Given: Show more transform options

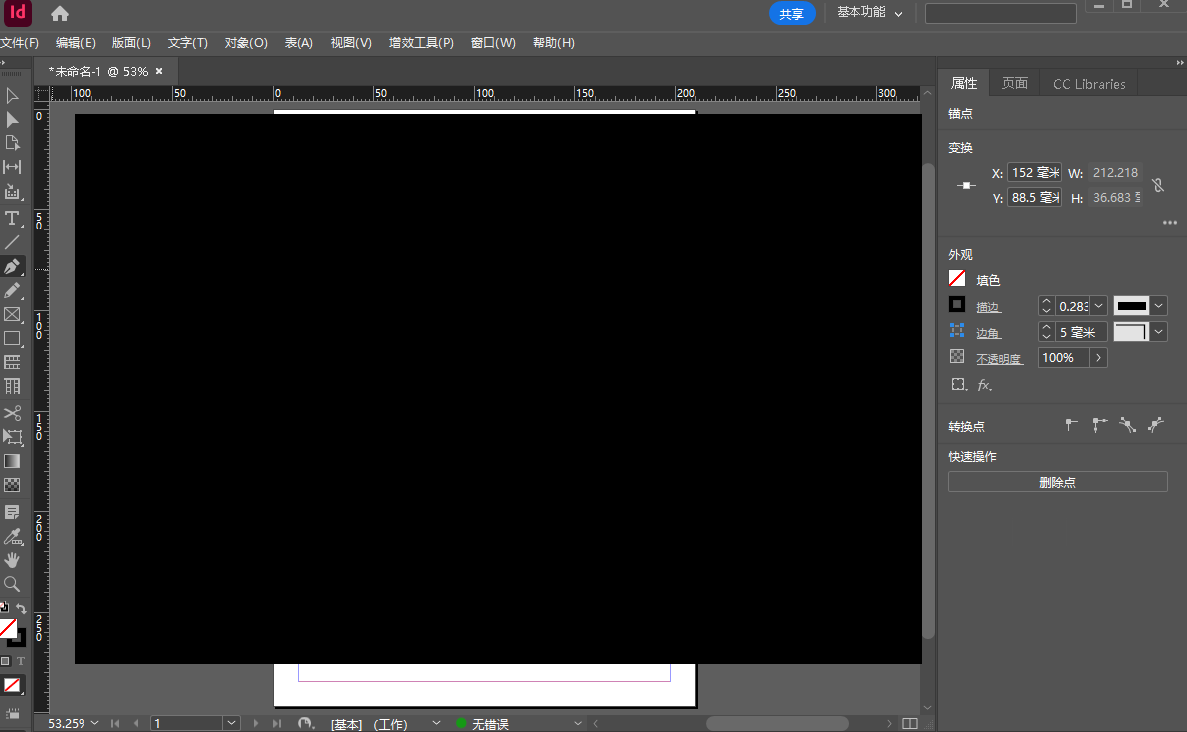Looking at the screenshot, I should (1170, 223).
